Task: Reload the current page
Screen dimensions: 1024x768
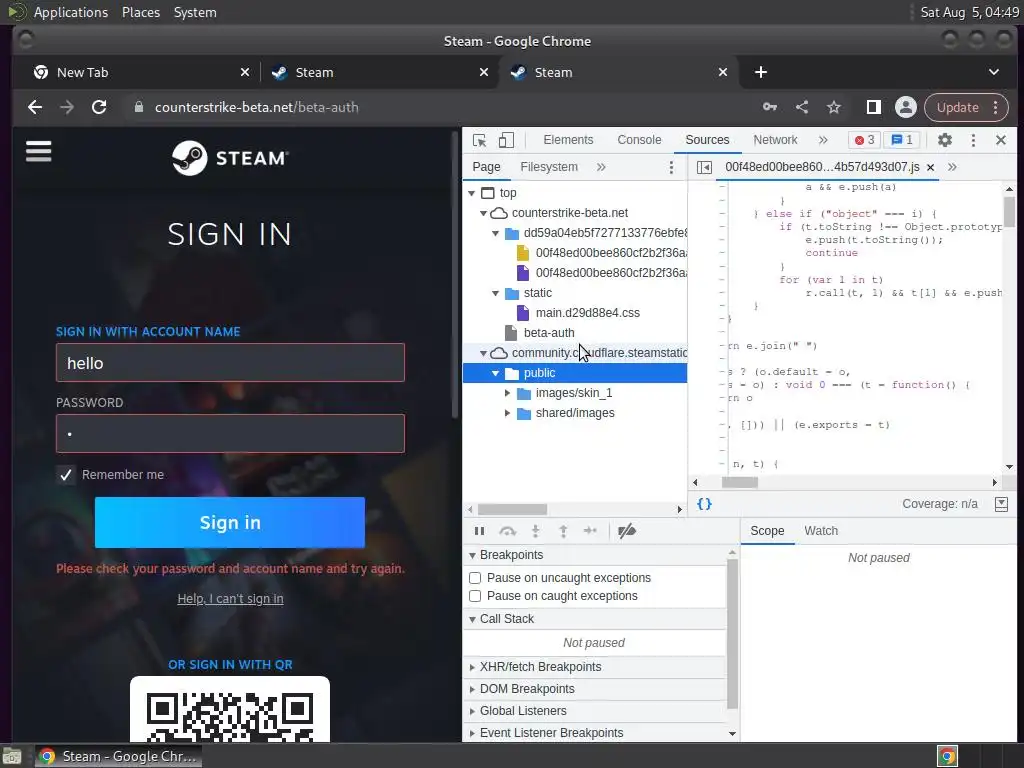Action: click(99, 107)
